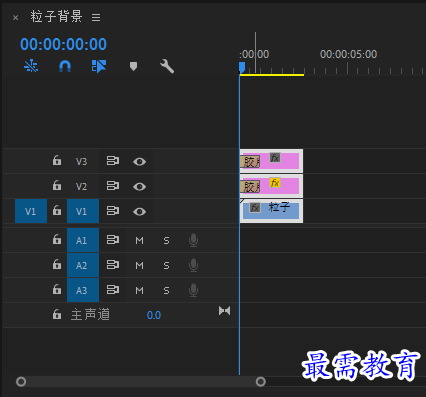This screenshot has width=426, height=397.
Task: Enable voice-over record on A3
Action: coord(193,290)
